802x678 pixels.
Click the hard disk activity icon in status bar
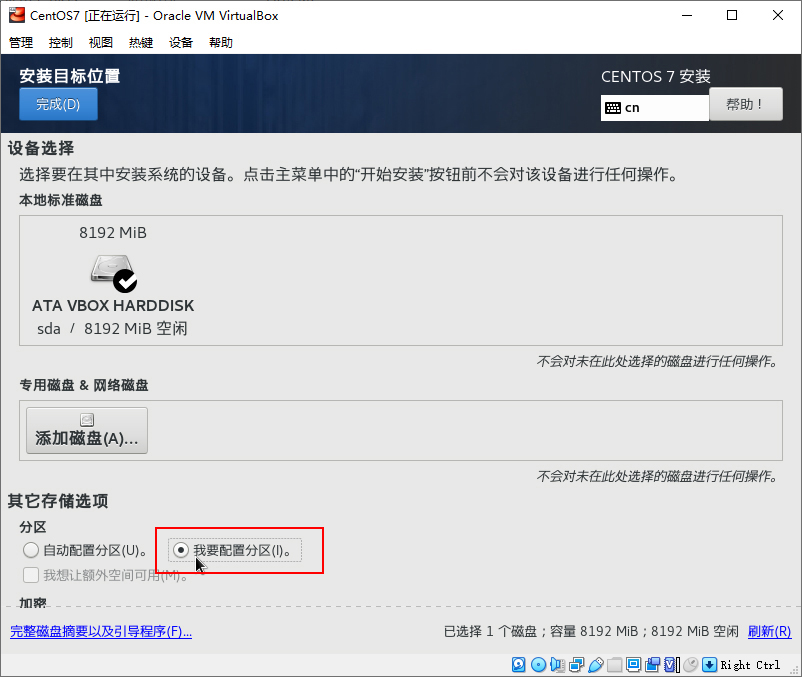click(519, 665)
